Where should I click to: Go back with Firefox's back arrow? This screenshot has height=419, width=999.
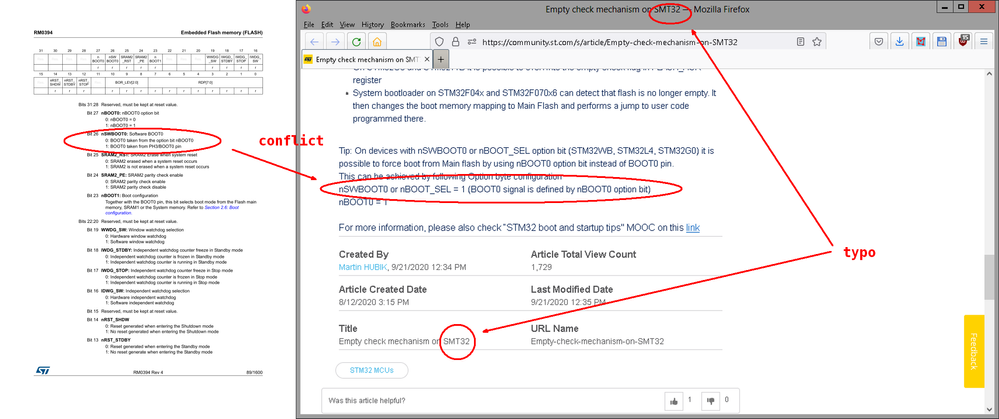[315, 42]
